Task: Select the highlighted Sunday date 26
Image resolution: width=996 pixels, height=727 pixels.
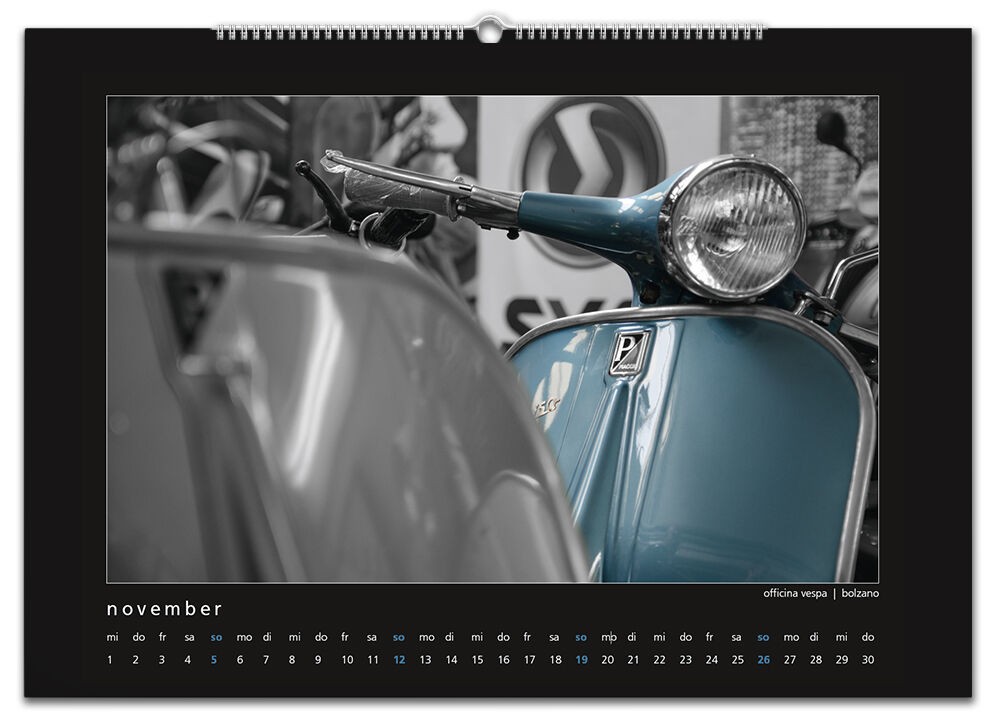Action: pos(764,660)
